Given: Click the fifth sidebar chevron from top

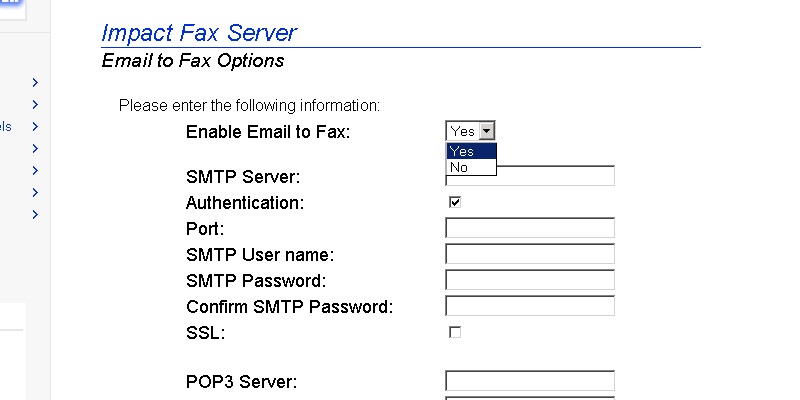Looking at the screenshot, I should tap(35, 171).
